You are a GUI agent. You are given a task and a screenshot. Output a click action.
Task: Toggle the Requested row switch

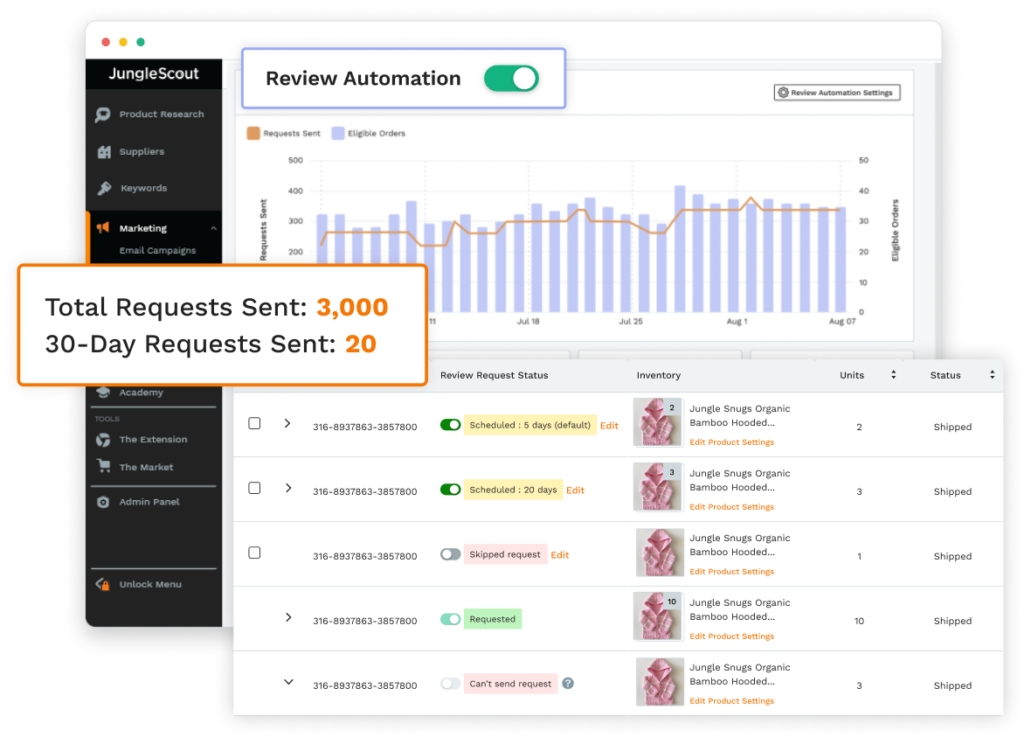click(x=451, y=619)
